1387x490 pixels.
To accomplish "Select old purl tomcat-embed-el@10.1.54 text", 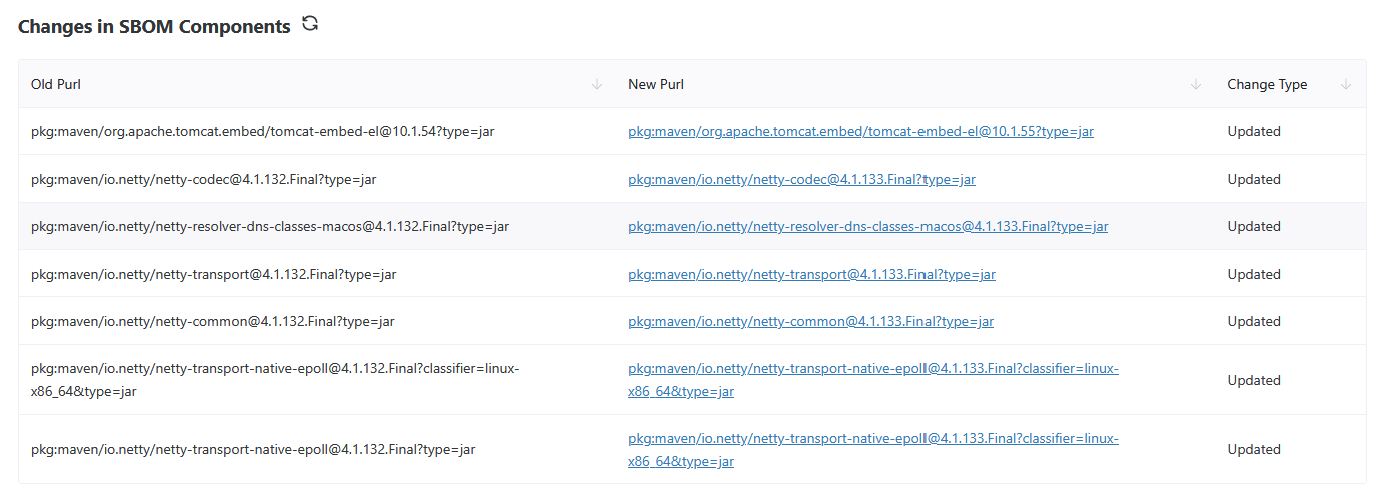I will click(x=263, y=131).
